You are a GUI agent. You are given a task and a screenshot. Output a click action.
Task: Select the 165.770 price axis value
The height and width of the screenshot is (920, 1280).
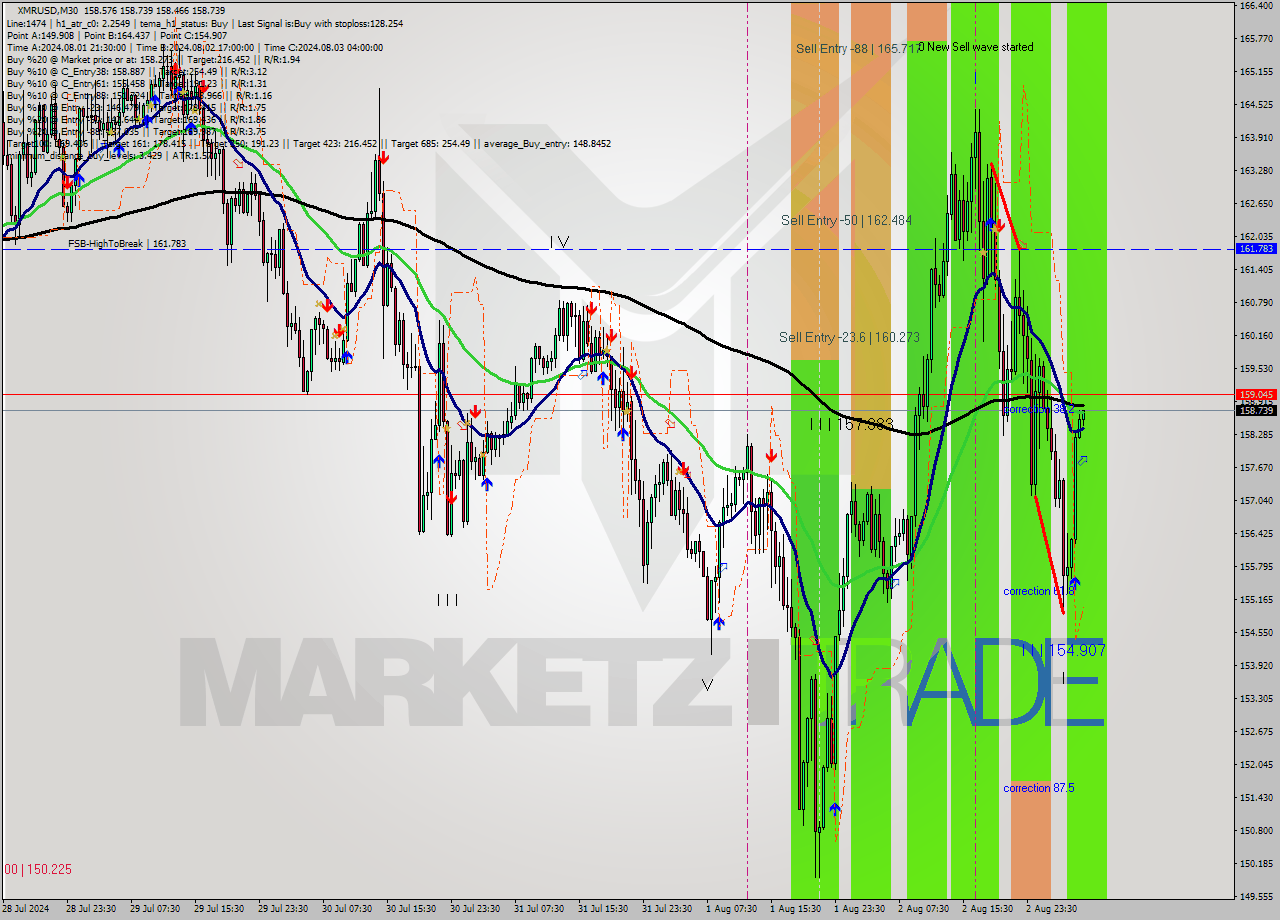click(x=1256, y=39)
